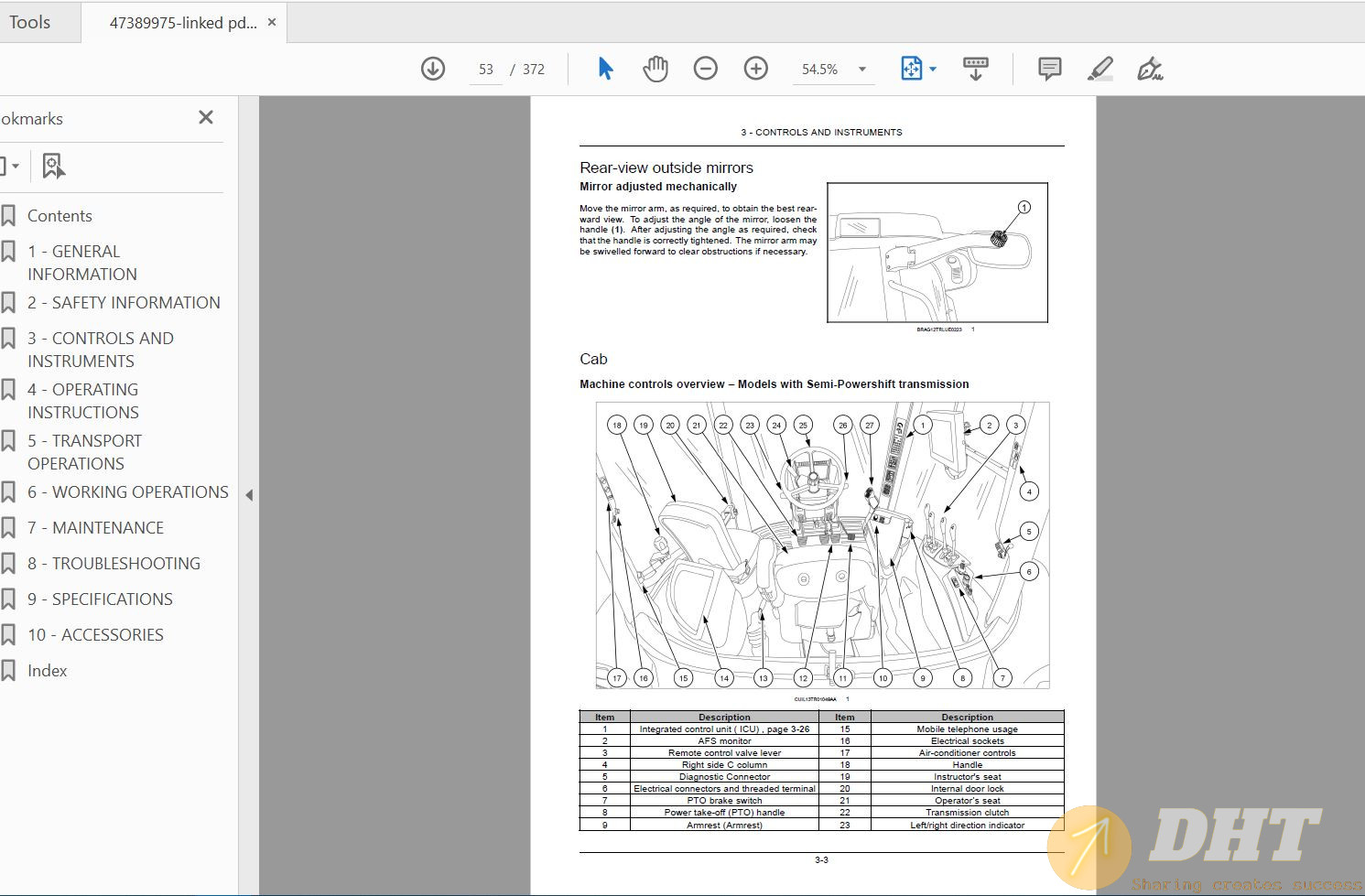This screenshot has height=896, width=1365.
Task: Select the arrow selection tool
Action: click(x=605, y=69)
